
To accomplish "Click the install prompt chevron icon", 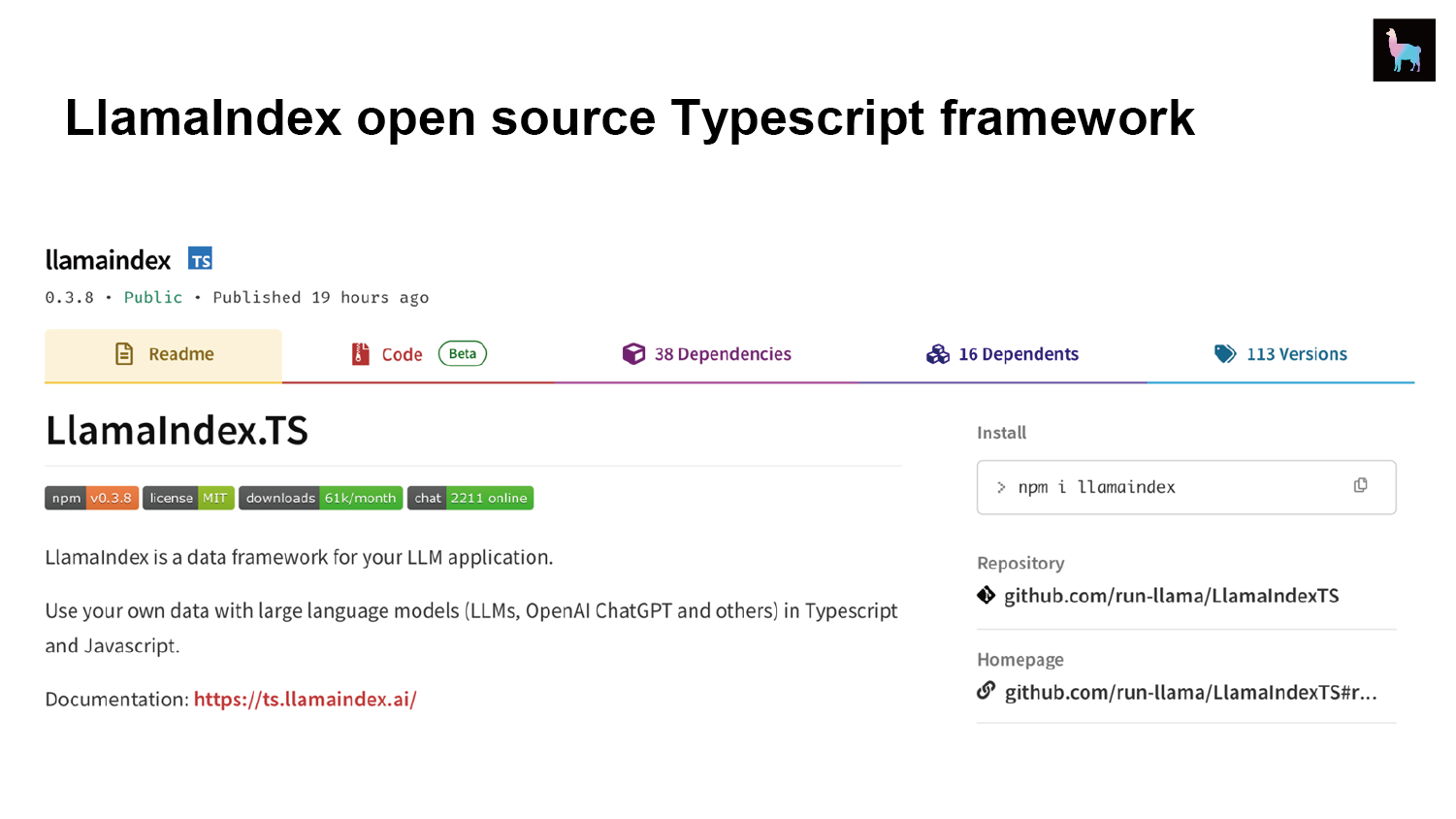I will 1001,487.
